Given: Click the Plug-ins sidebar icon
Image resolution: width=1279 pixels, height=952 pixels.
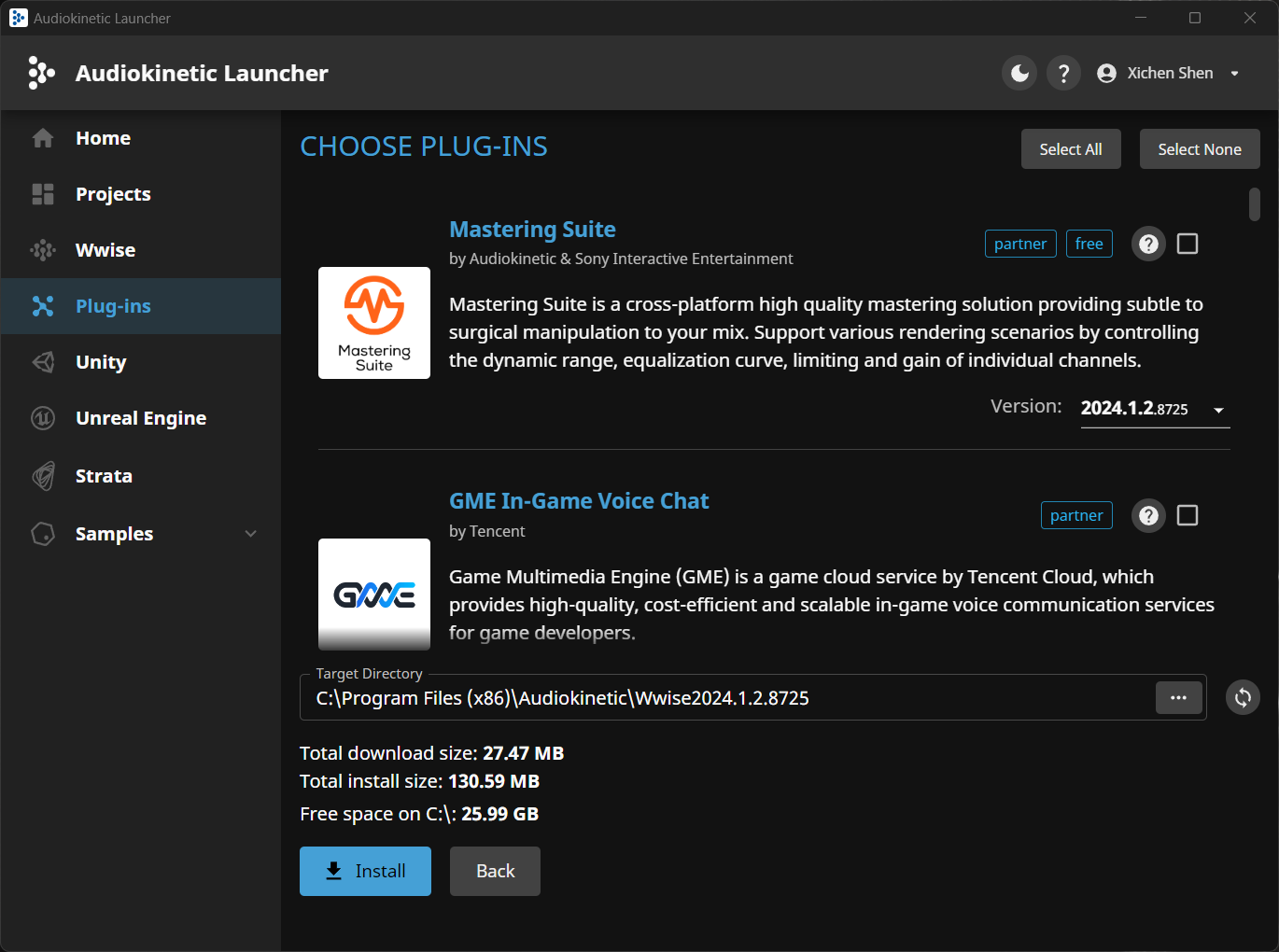Looking at the screenshot, I should [x=43, y=306].
